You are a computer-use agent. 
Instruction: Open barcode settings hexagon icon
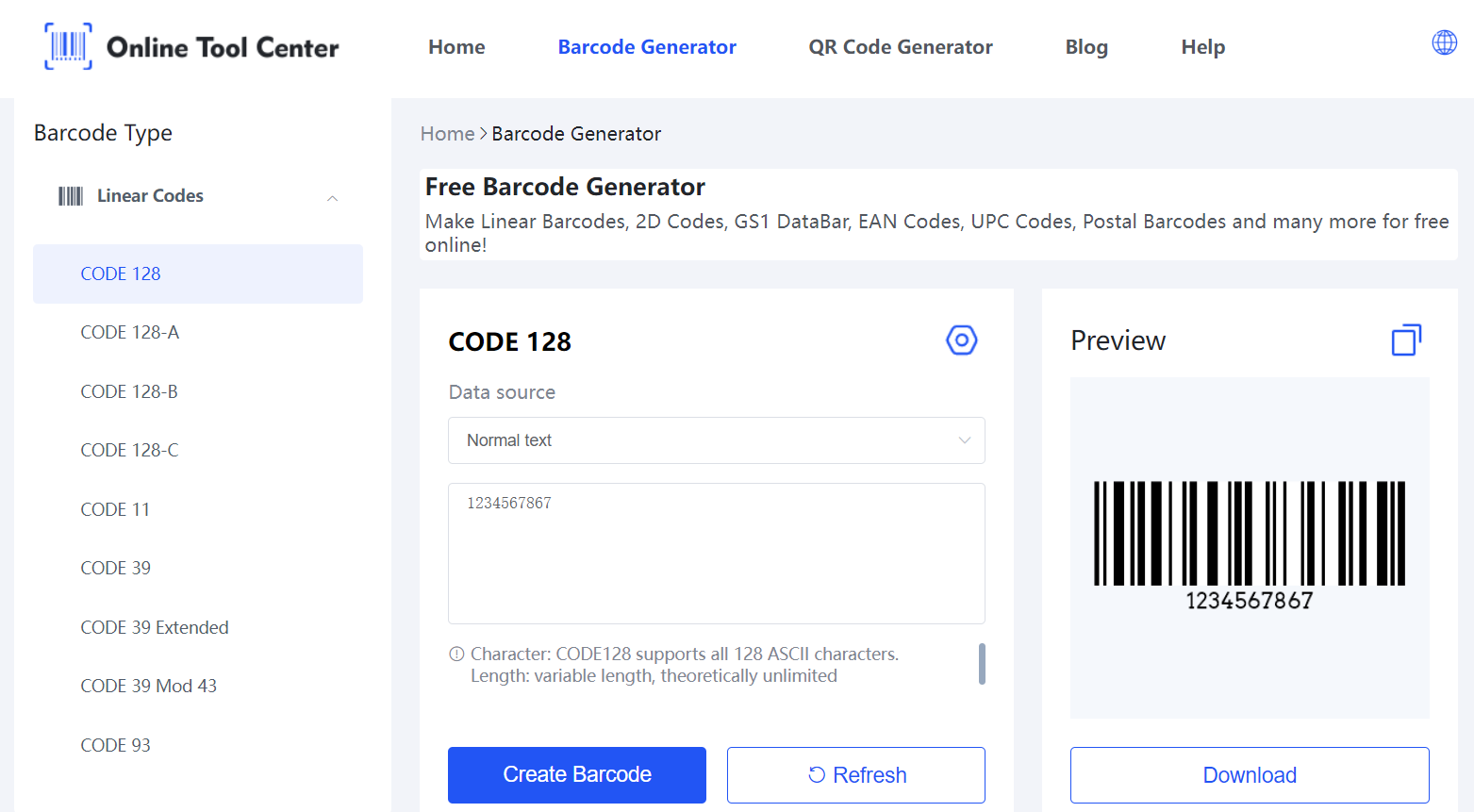[x=961, y=340]
